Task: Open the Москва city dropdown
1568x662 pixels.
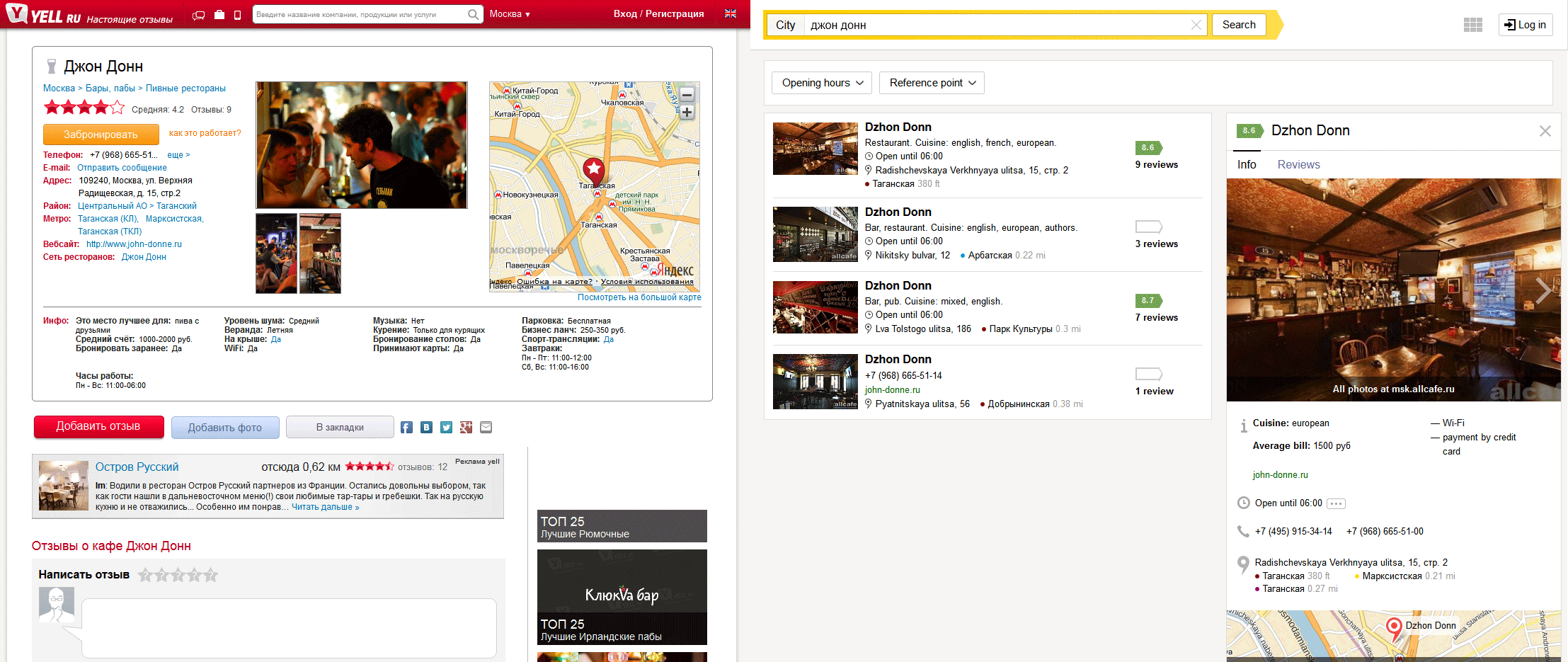Action: (x=510, y=14)
